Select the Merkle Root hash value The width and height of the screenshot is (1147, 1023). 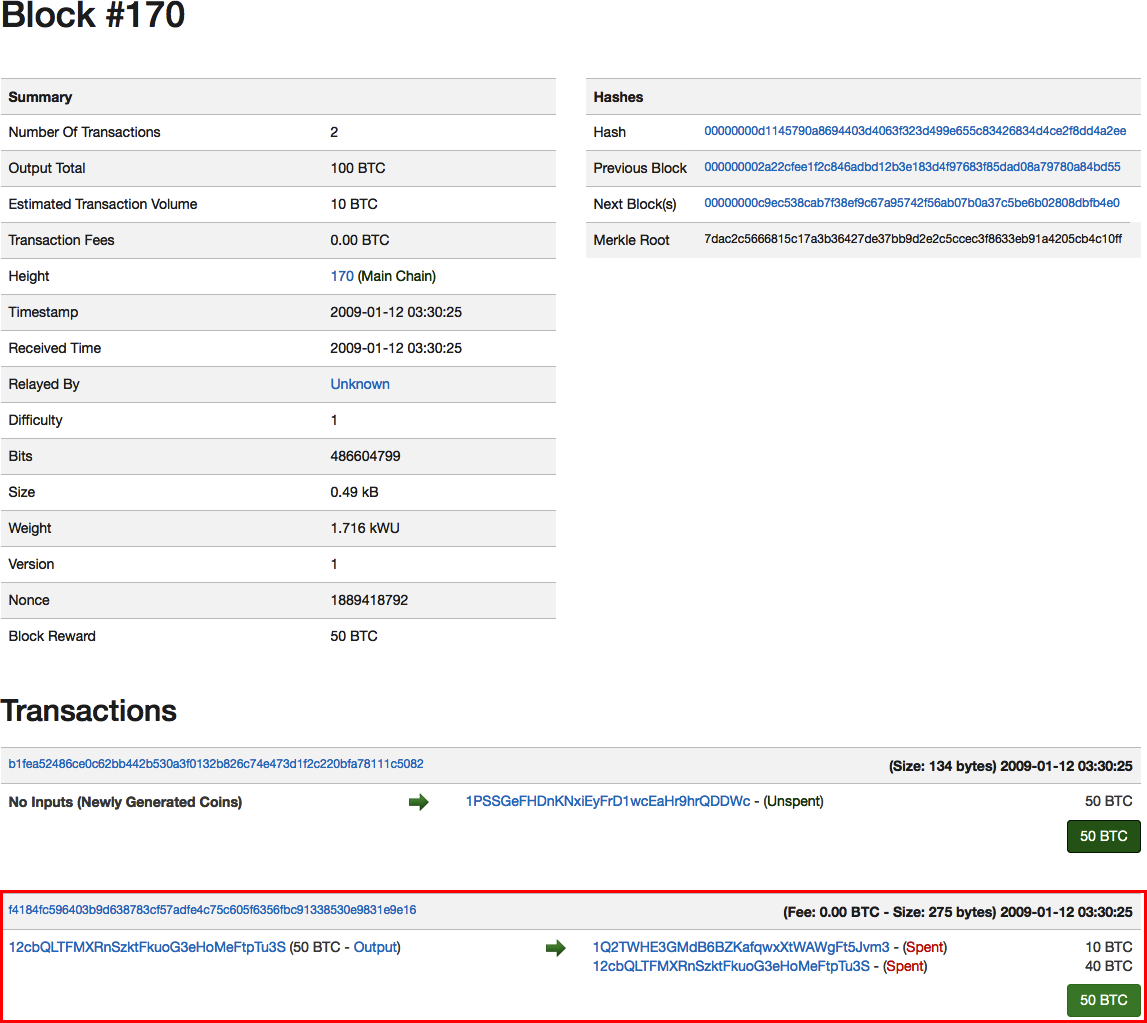coord(913,240)
